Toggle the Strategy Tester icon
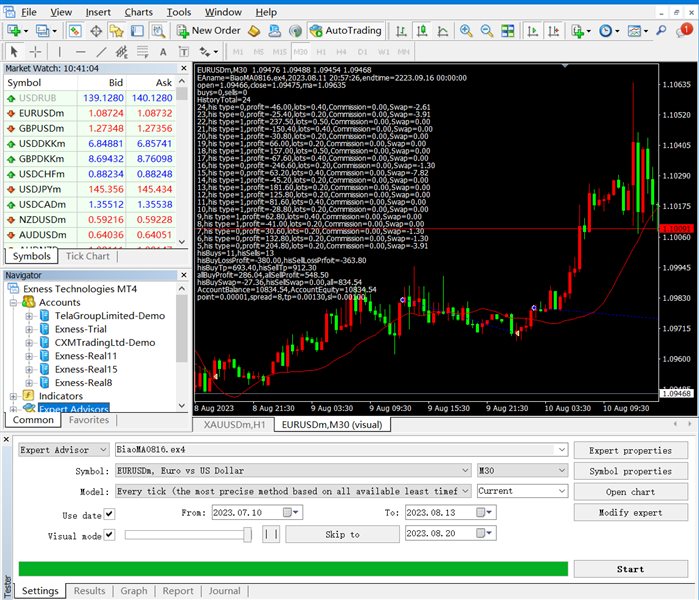The image size is (699, 600). (158, 31)
